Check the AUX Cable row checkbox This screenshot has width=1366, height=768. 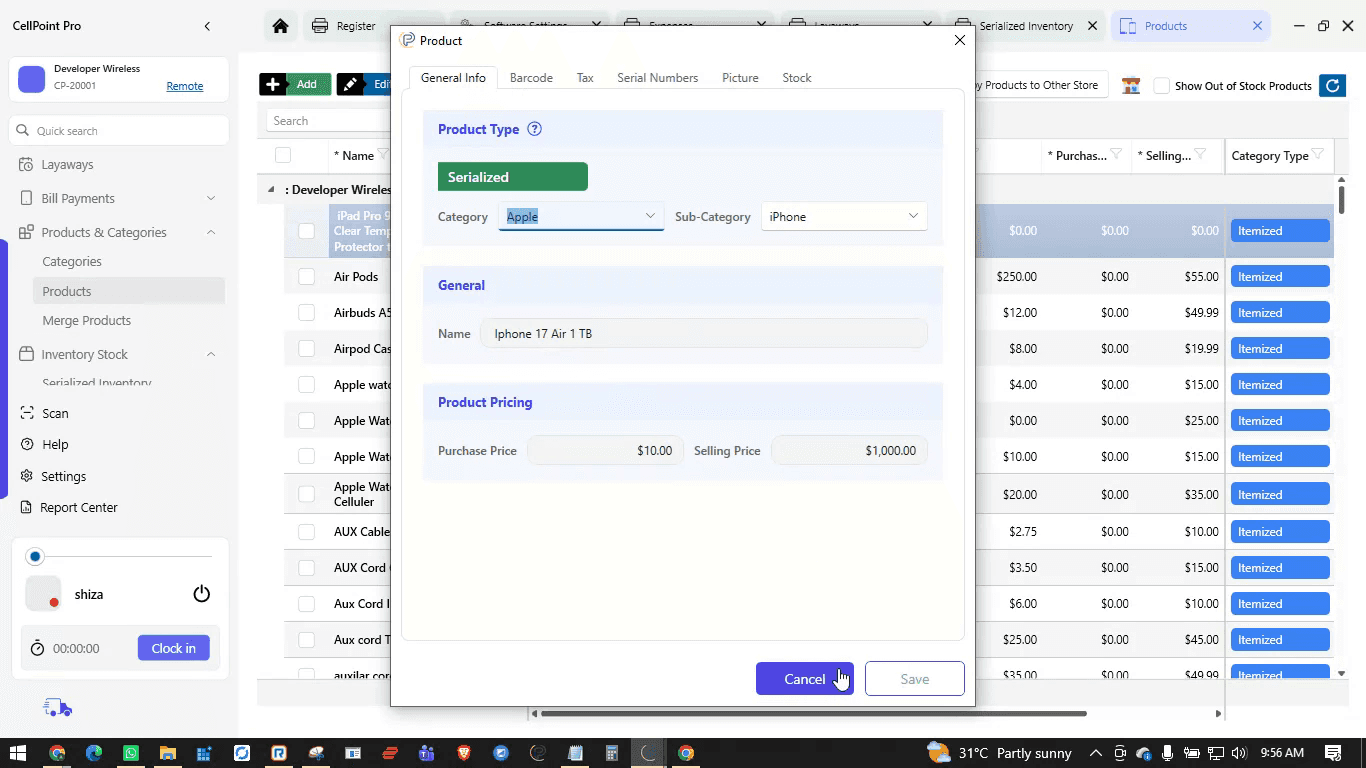(x=307, y=532)
